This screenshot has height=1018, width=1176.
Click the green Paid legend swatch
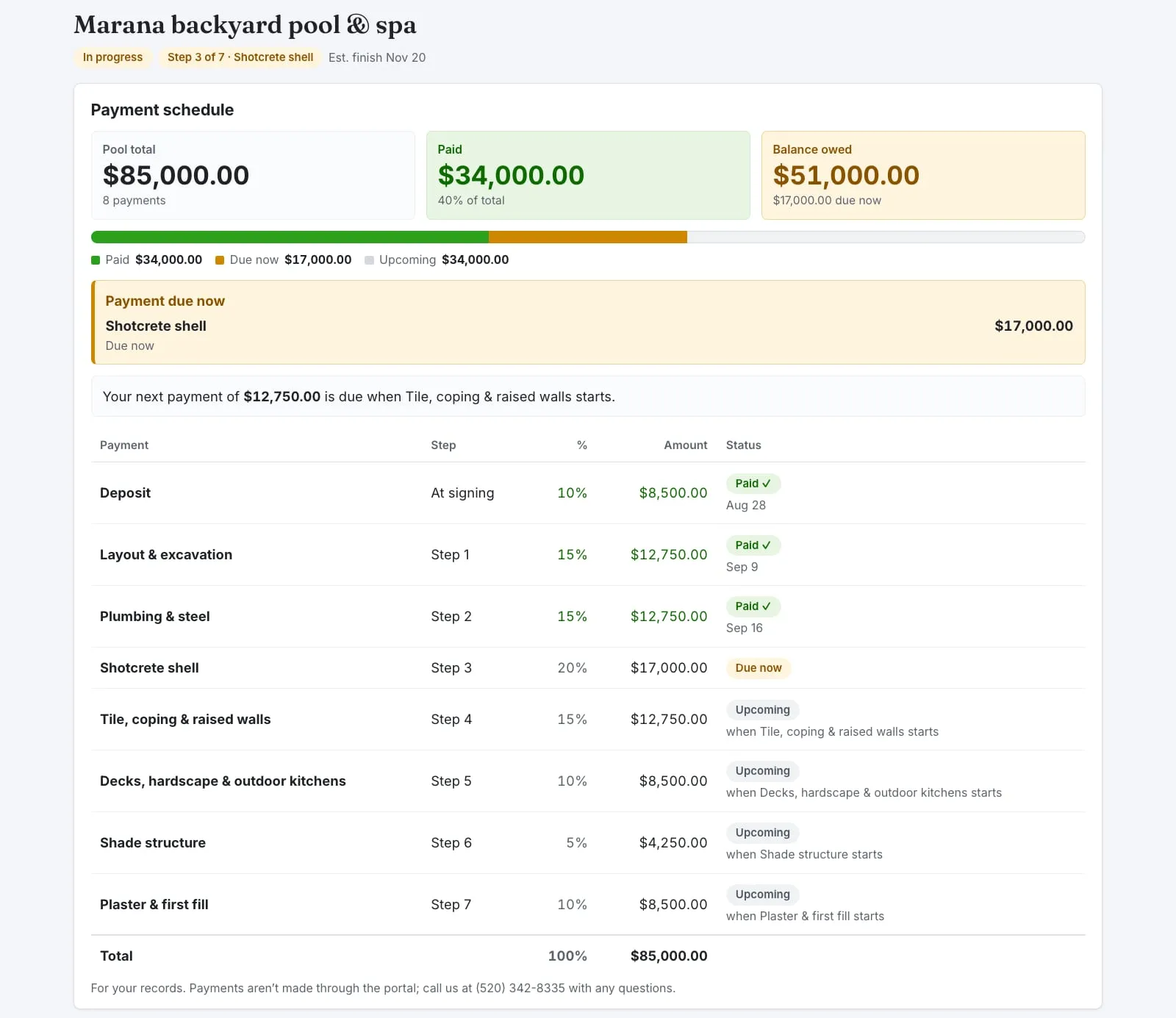click(x=96, y=260)
